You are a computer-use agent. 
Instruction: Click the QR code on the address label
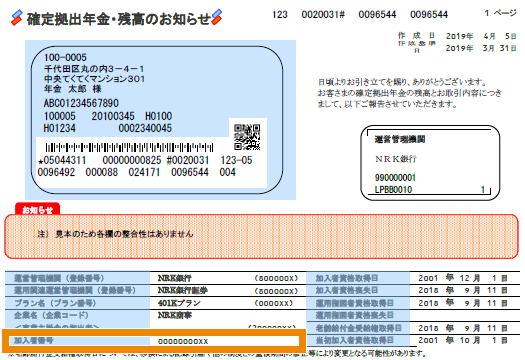pyautogui.click(x=247, y=137)
